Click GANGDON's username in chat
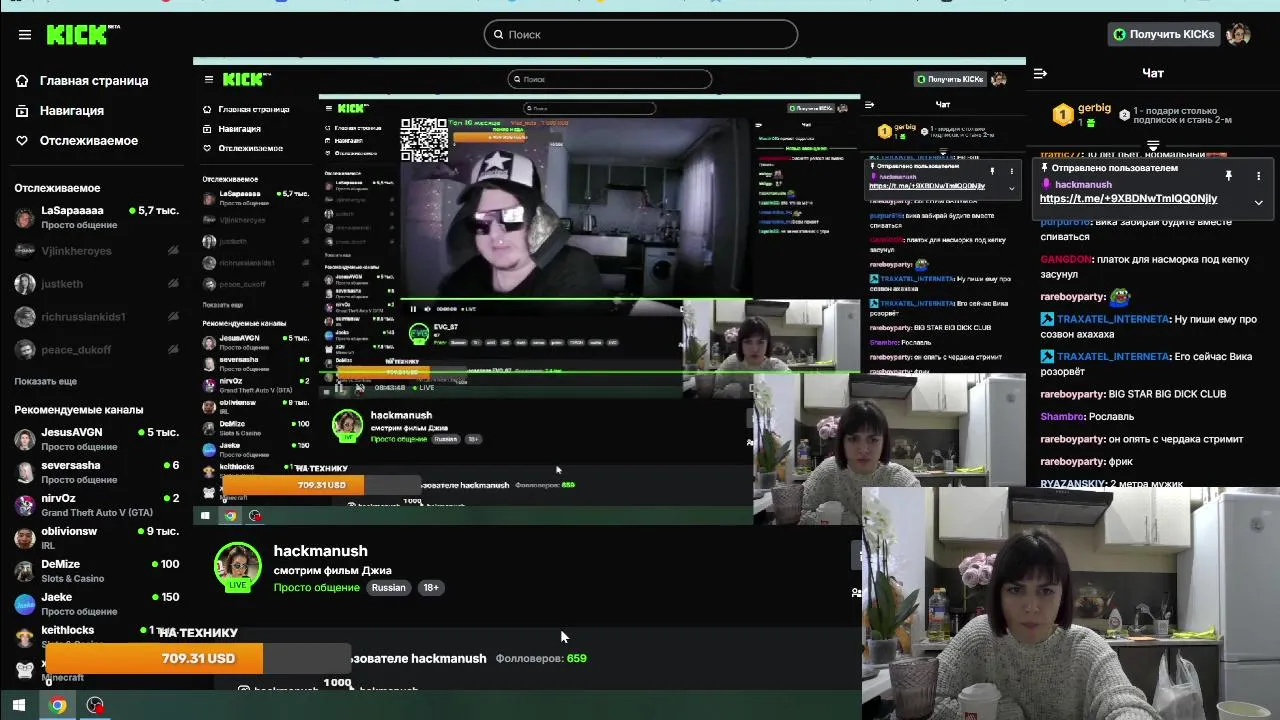Image resolution: width=1280 pixels, height=720 pixels. 1066,259
